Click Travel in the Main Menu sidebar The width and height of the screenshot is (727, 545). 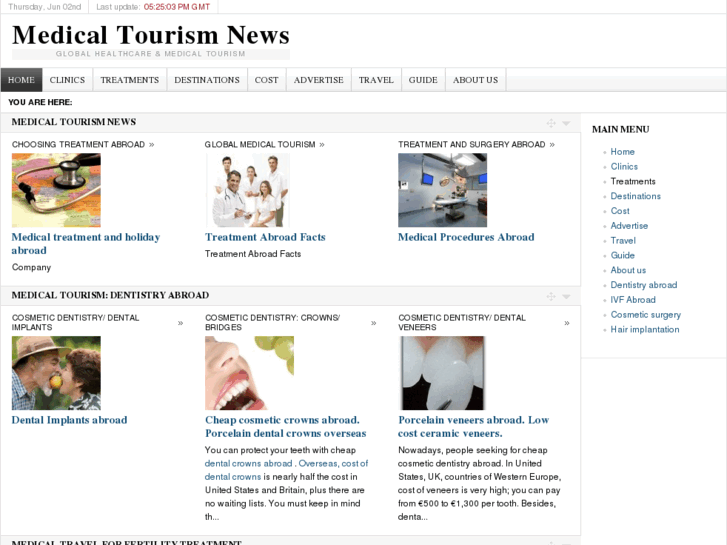pyautogui.click(x=623, y=241)
